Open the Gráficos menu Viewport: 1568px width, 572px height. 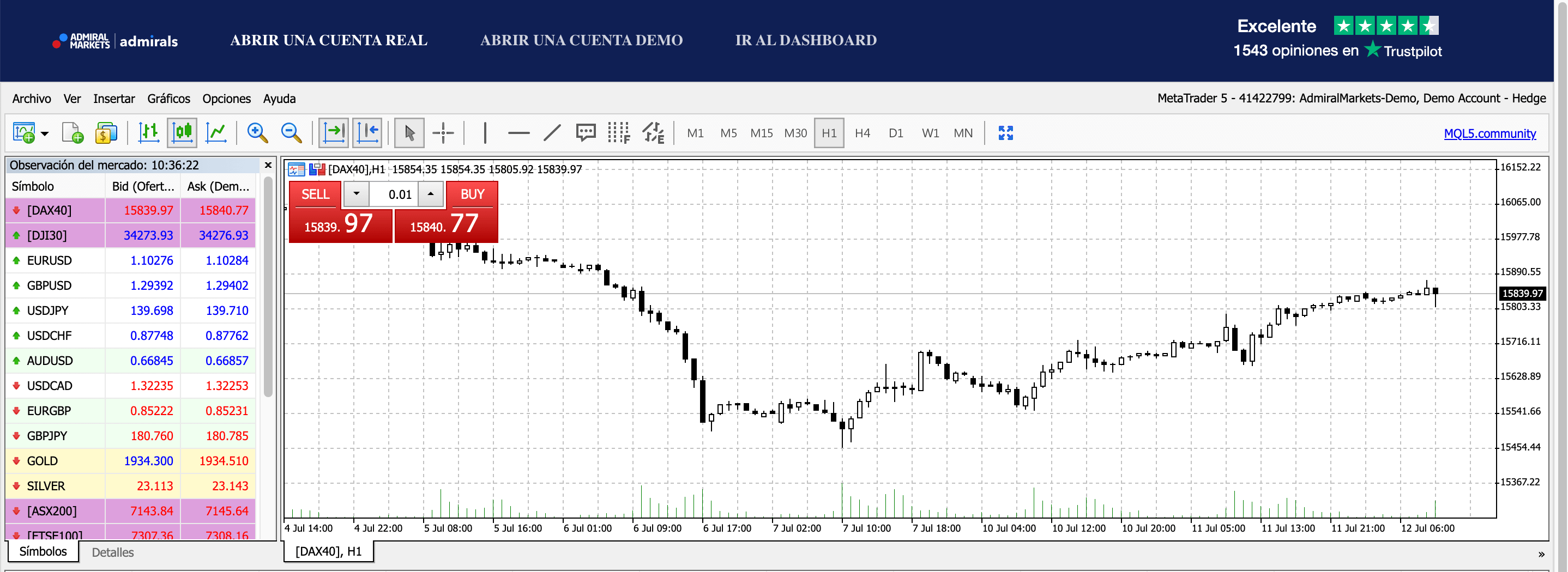(168, 99)
